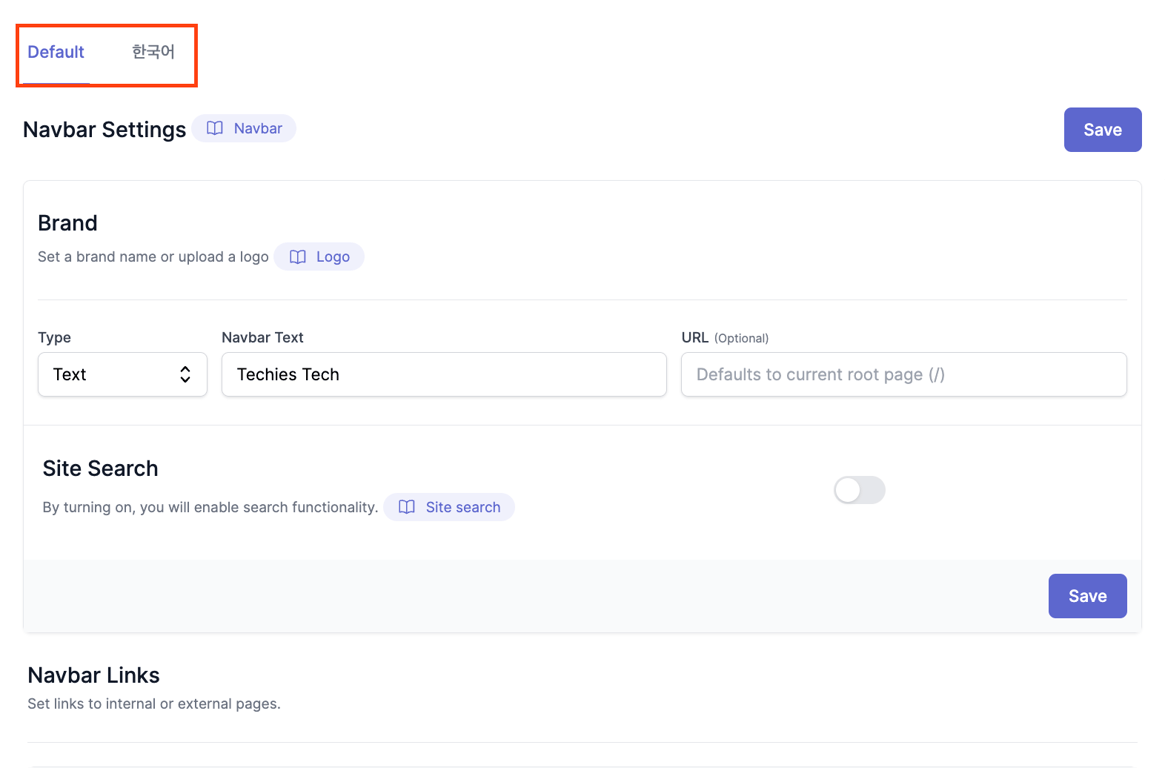Open the Site search docs link text
Image resolution: width=1165 pixels, height=768 pixels.
[463, 507]
